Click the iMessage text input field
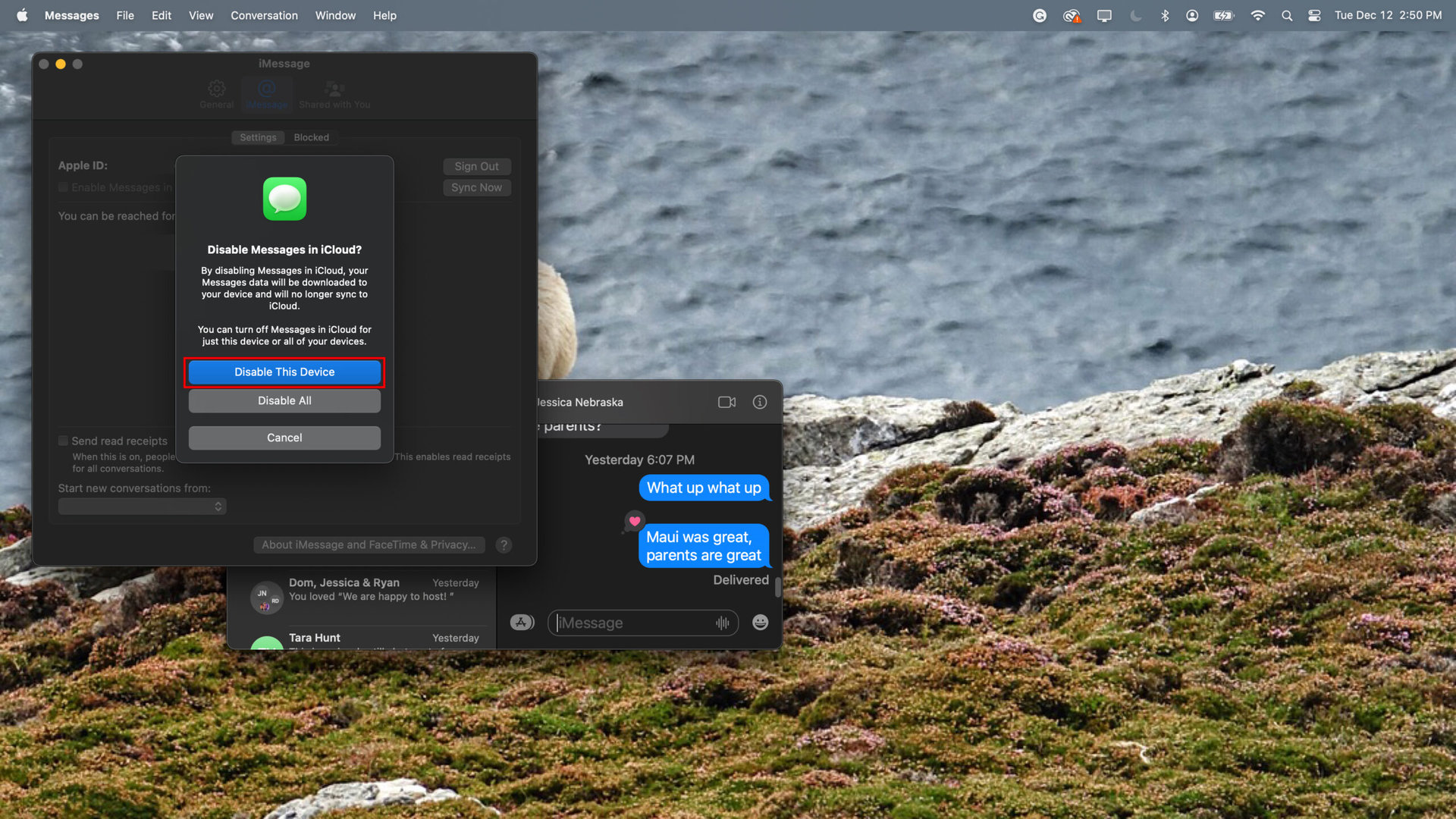The width and height of the screenshot is (1456, 819). click(633, 623)
